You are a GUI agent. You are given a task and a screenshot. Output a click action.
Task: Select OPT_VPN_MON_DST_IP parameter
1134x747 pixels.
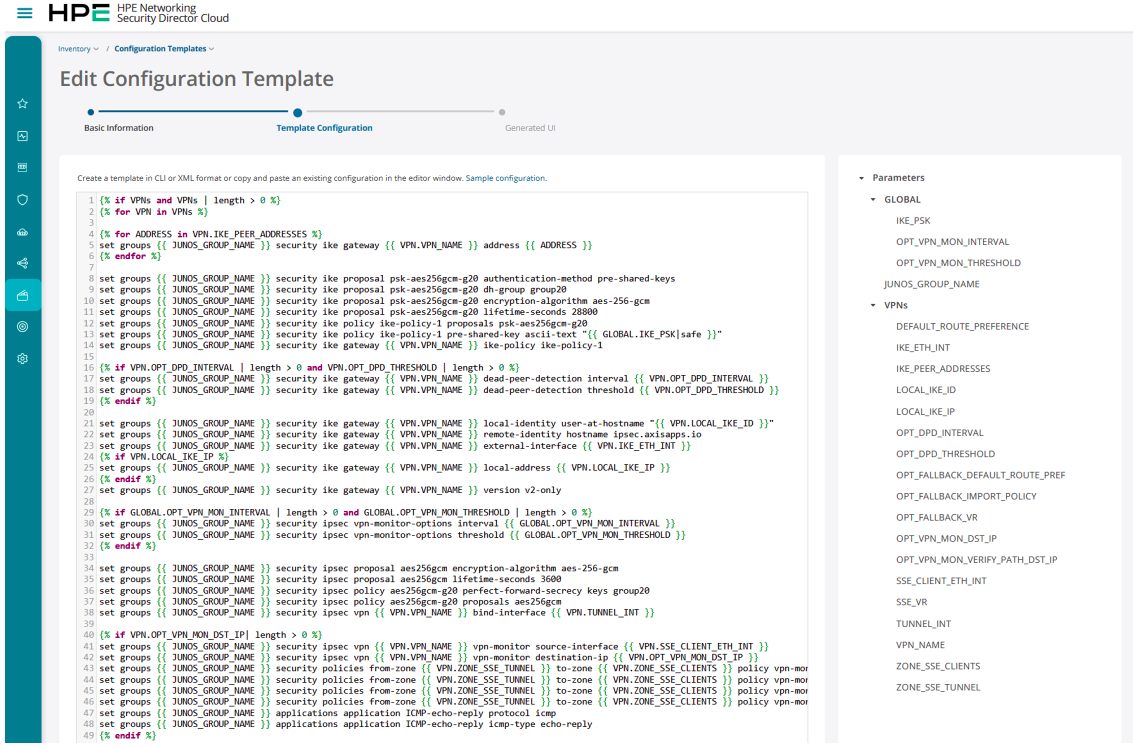pyautogui.click(x=946, y=538)
